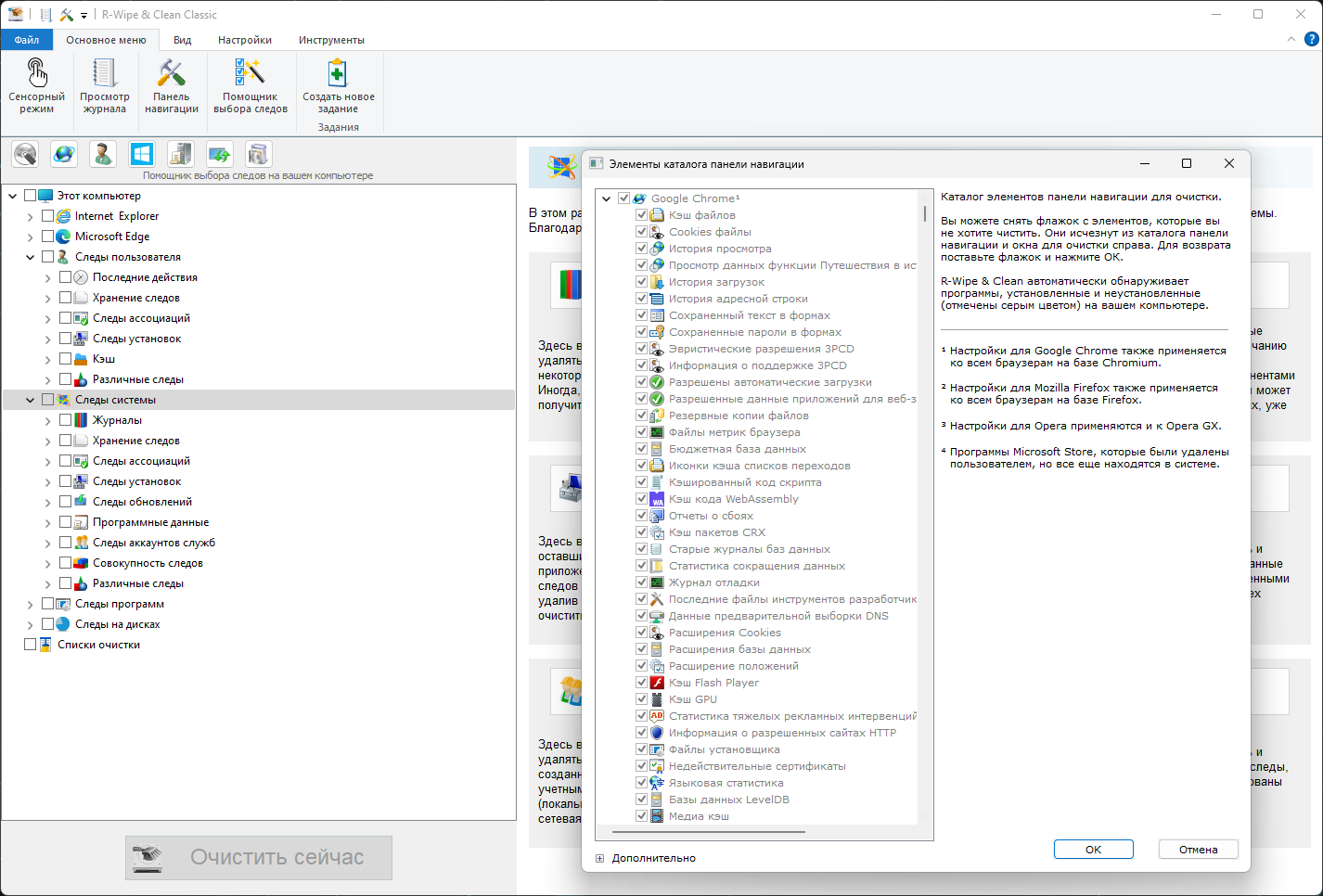Expand the Следы программ node
The width and height of the screenshot is (1323, 896).
[30, 604]
